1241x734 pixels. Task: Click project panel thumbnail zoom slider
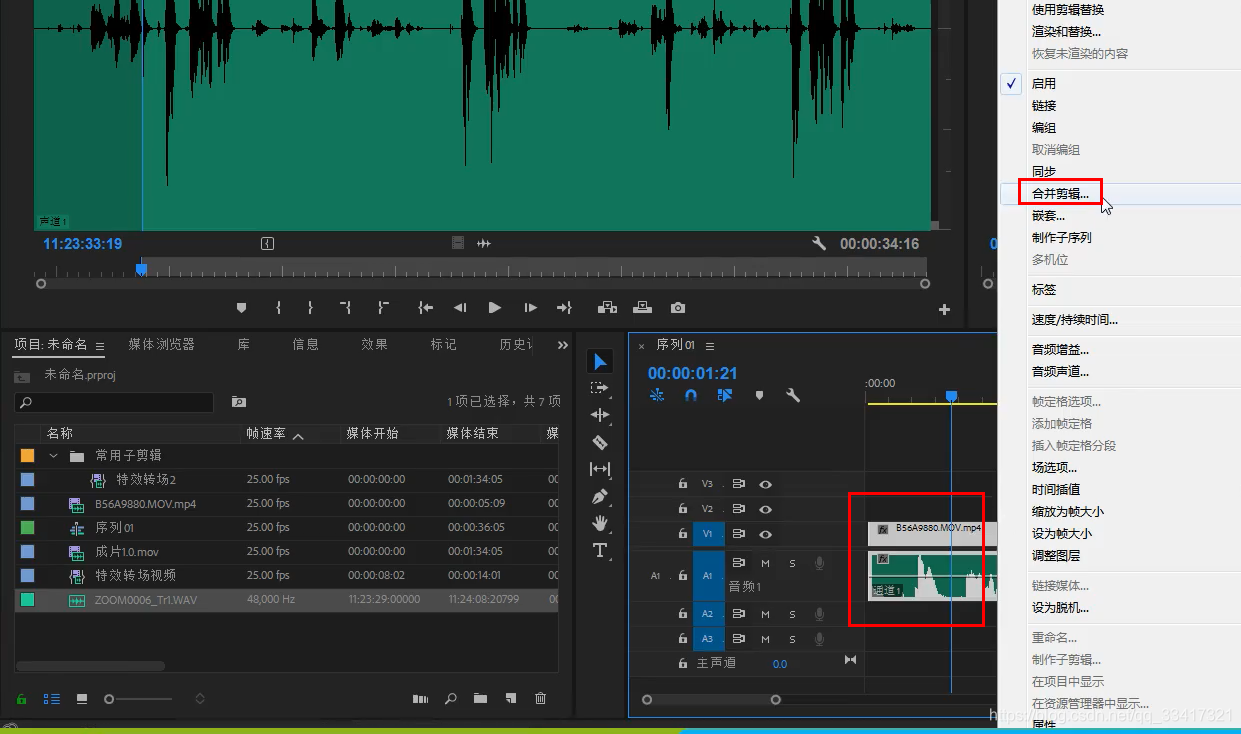[x=137, y=699]
